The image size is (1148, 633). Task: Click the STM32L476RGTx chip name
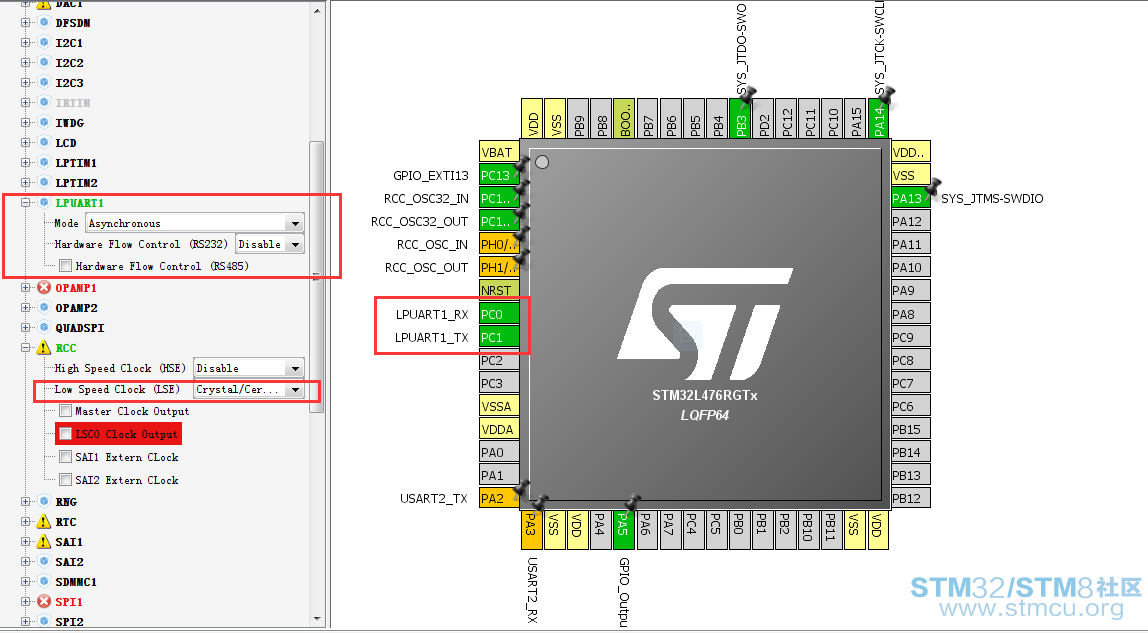click(x=705, y=395)
